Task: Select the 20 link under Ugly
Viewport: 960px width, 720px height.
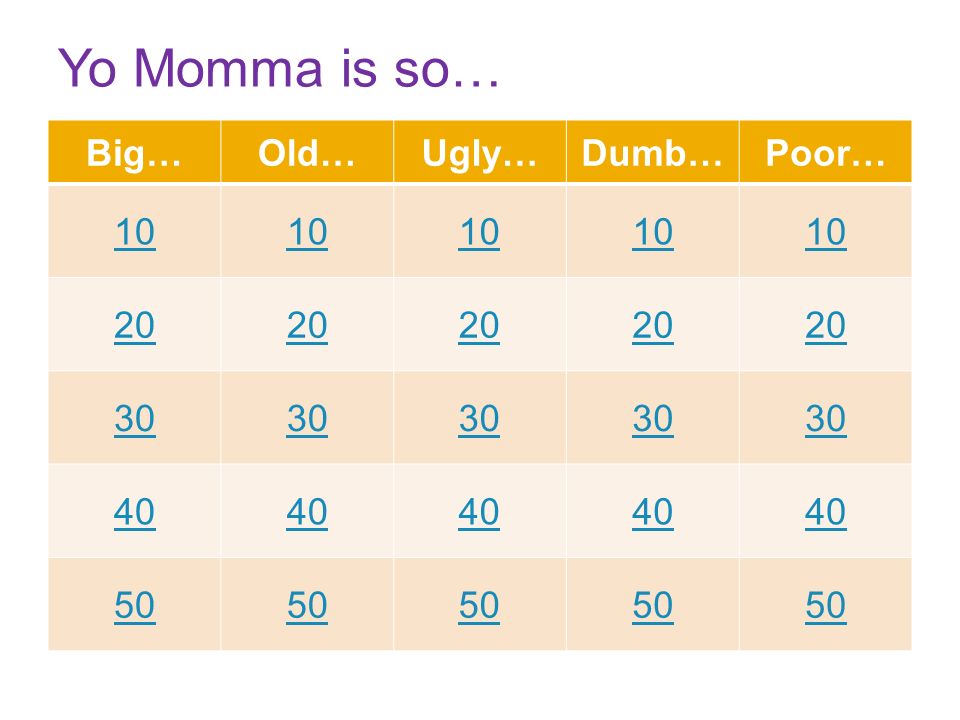Action: 479,326
